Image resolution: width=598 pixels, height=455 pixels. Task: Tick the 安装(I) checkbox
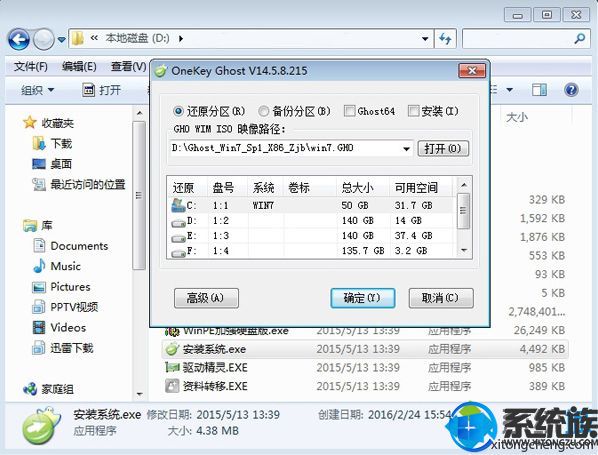click(x=413, y=111)
